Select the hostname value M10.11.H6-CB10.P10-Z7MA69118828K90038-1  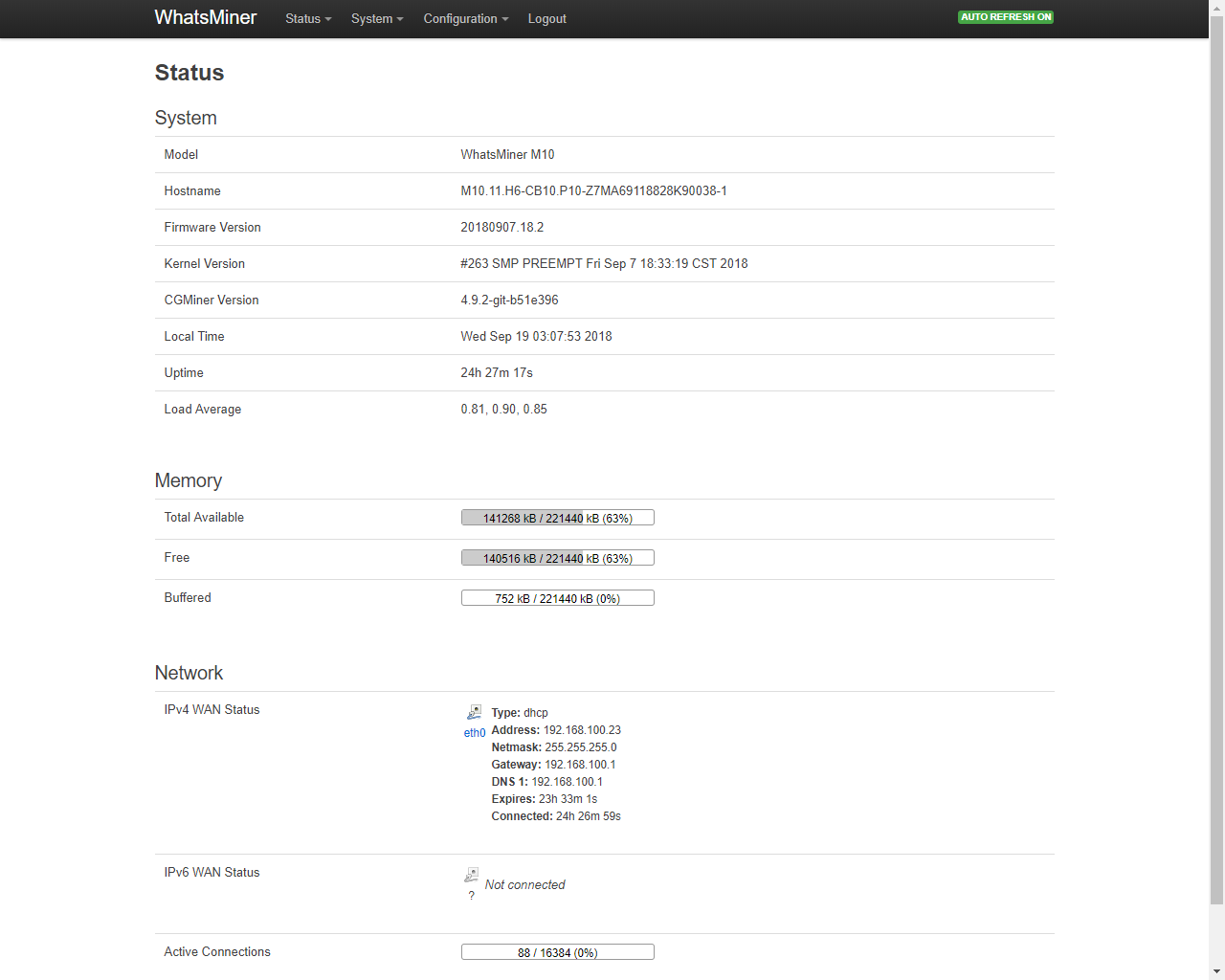[x=593, y=191]
